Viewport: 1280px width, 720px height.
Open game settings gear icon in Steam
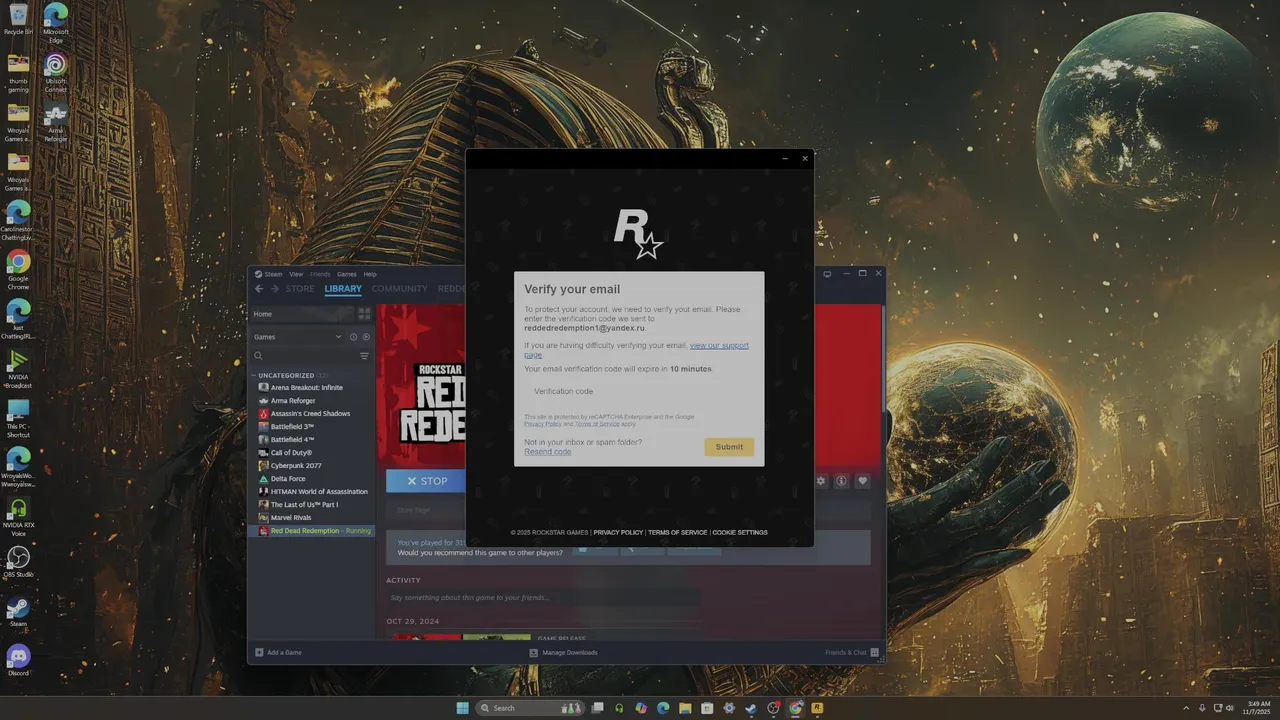pos(821,481)
